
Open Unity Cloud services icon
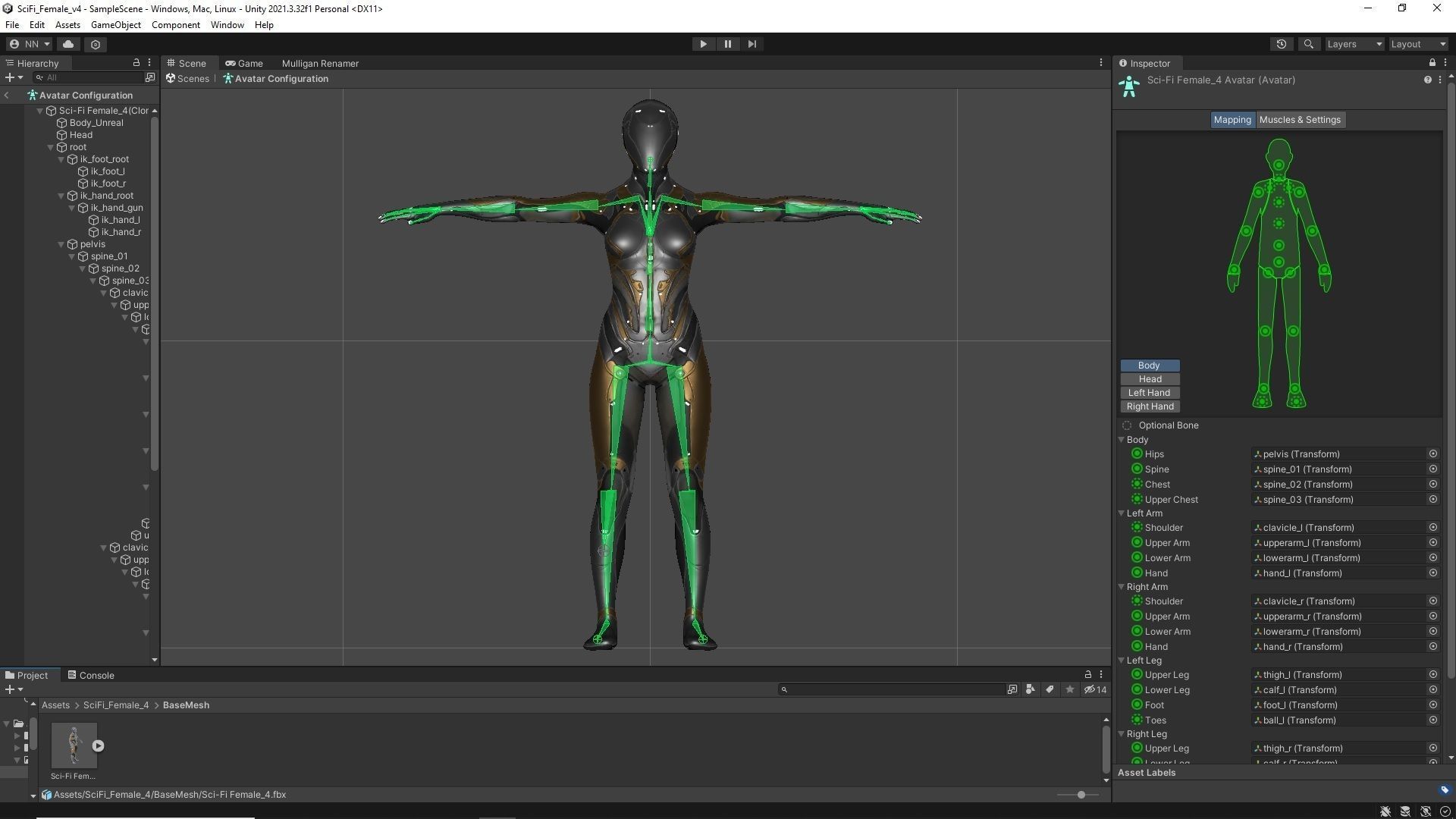[x=68, y=44]
